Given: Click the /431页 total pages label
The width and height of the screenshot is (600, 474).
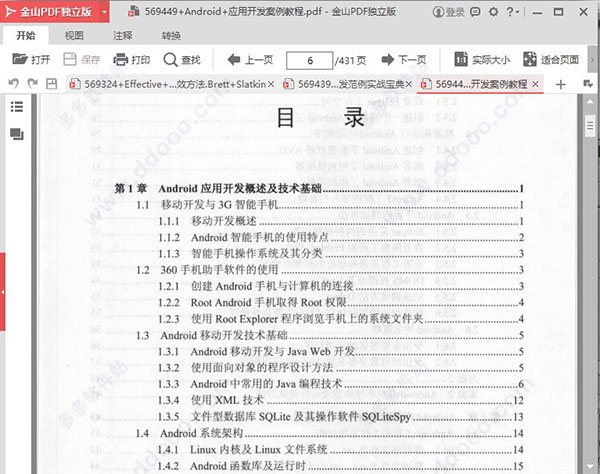Looking at the screenshot, I should click(x=351, y=60).
